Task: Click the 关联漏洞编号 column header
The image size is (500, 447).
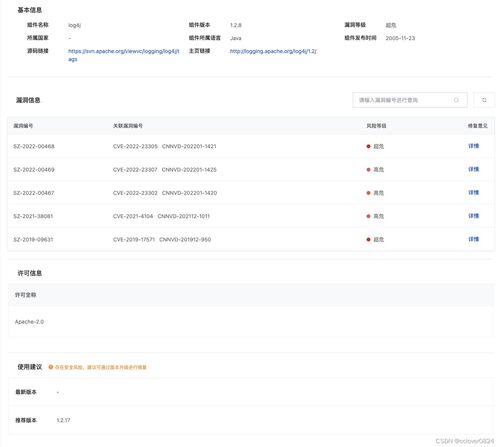Action: [128, 126]
